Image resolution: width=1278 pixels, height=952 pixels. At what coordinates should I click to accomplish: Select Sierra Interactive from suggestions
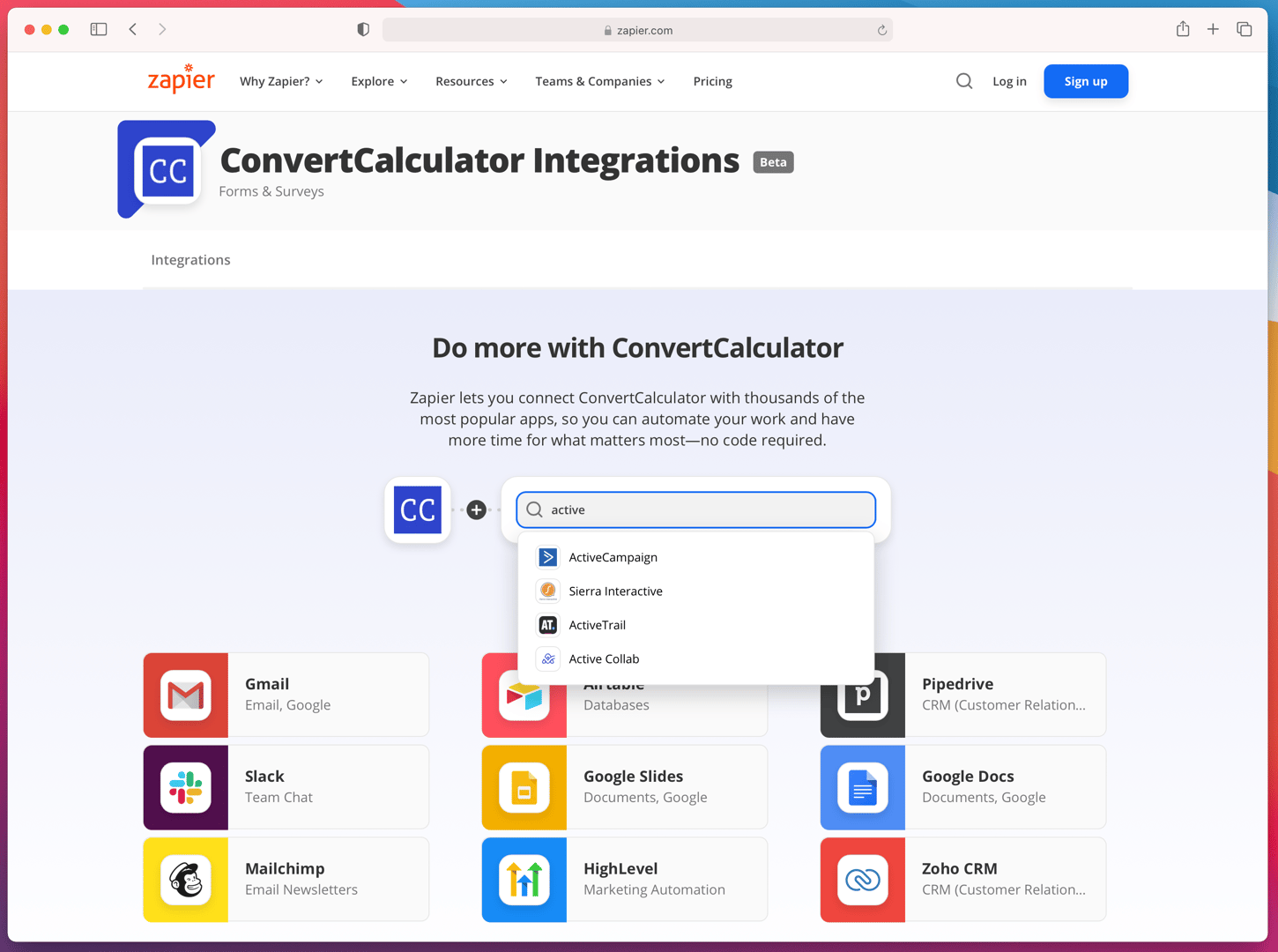696,591
